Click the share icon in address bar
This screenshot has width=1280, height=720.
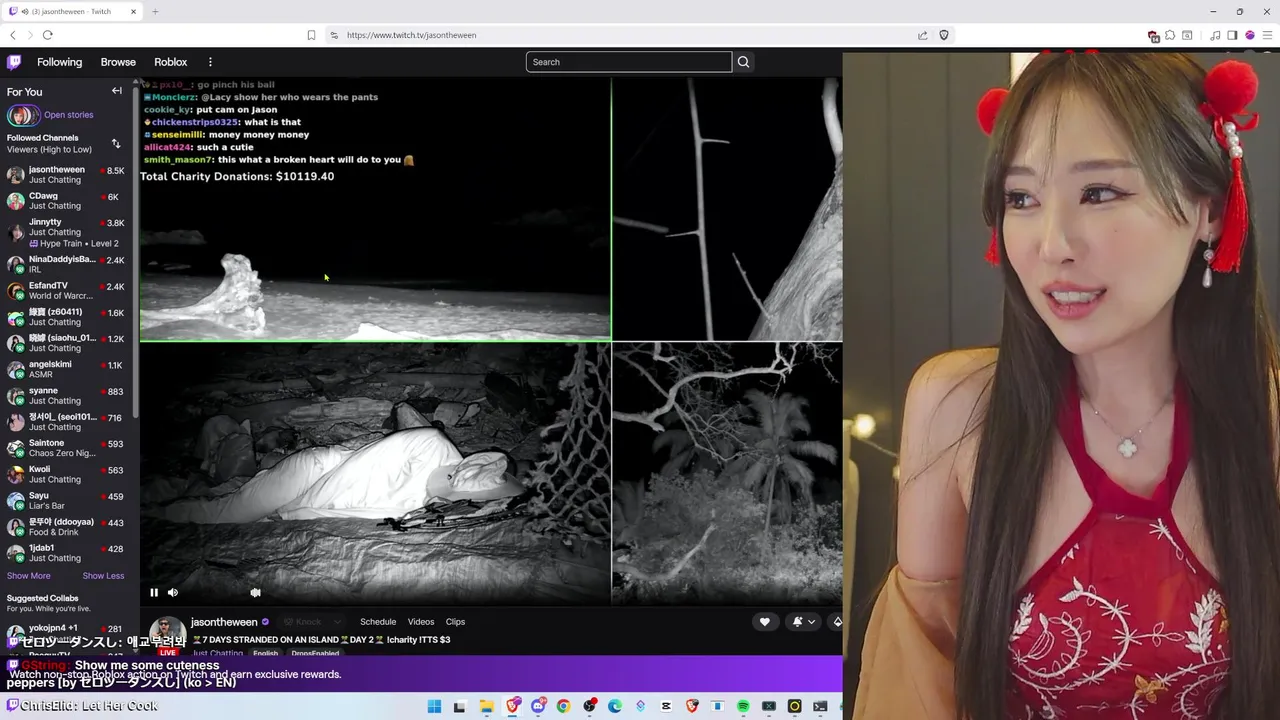922,35
